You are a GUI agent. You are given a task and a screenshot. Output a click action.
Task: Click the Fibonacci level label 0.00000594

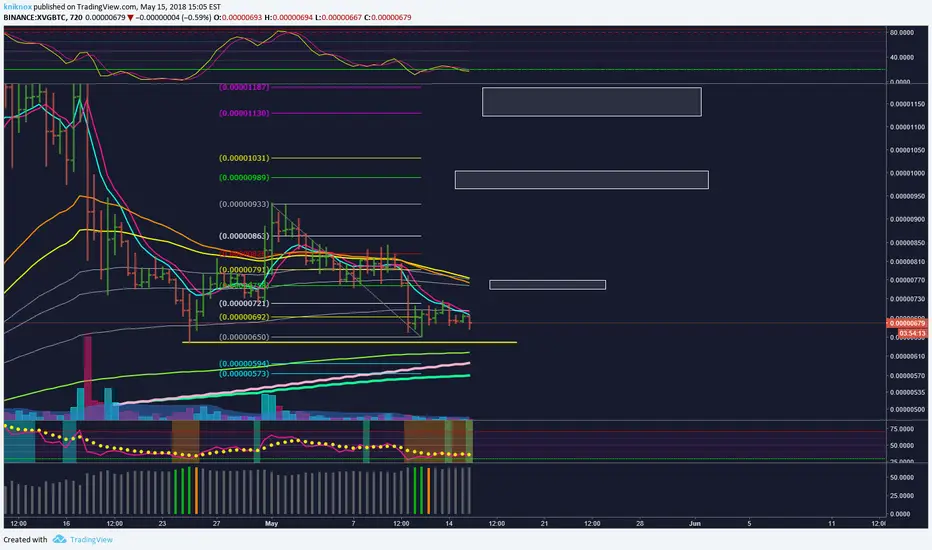coord(244,363)
